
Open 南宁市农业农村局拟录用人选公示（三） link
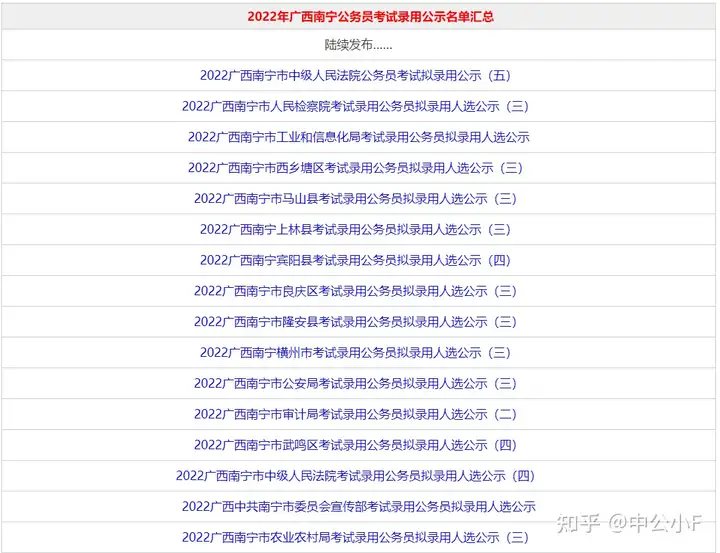click(355, 537)
